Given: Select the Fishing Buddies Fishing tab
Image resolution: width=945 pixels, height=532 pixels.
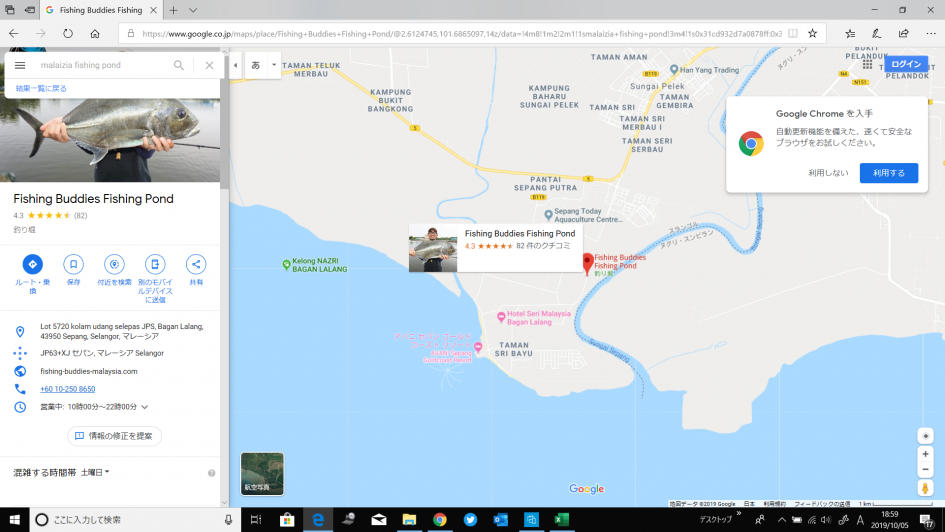Looking at the screenshot, I should (x=101, y=10).
